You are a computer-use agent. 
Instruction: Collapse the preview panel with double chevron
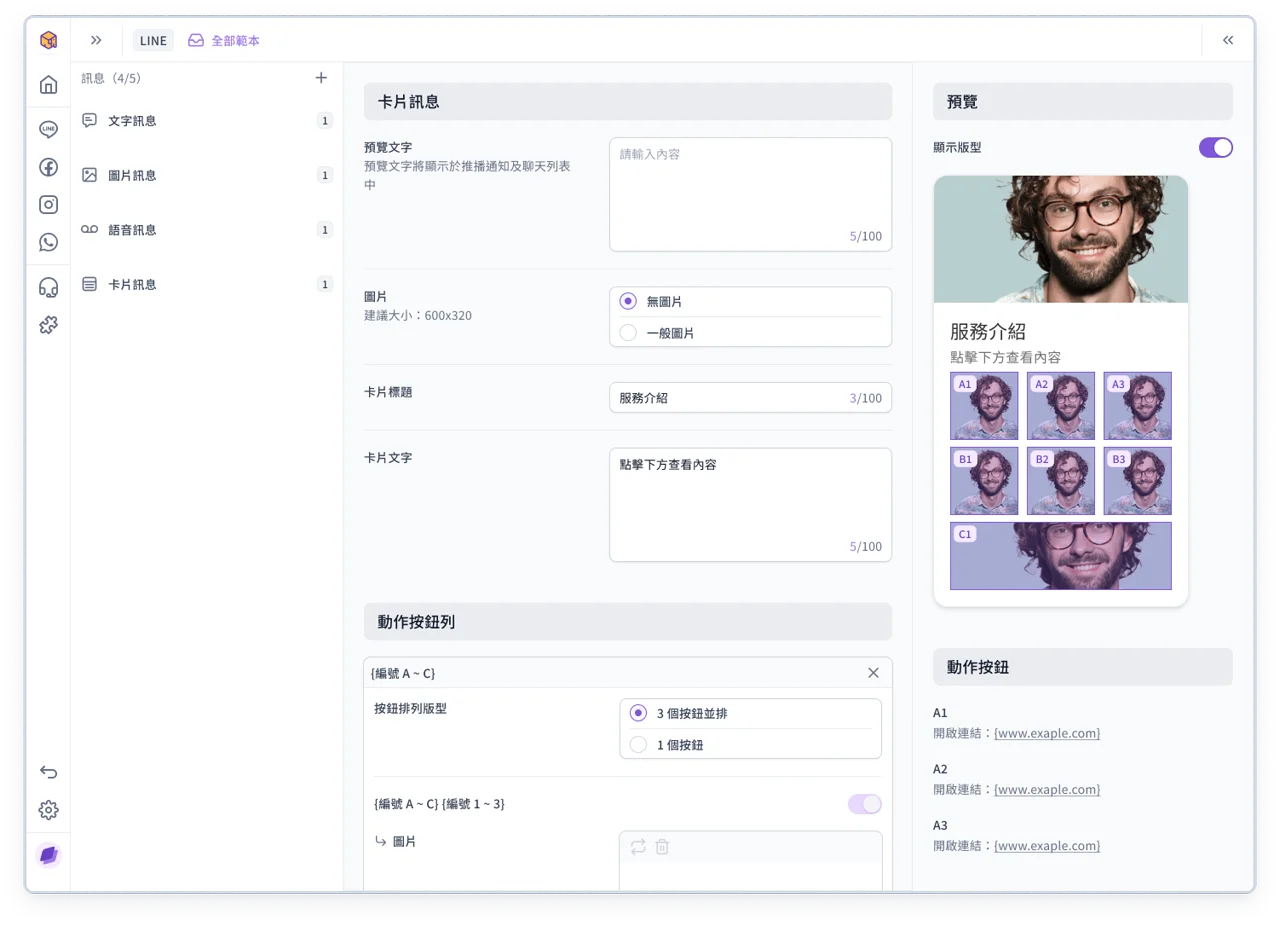1228,40
